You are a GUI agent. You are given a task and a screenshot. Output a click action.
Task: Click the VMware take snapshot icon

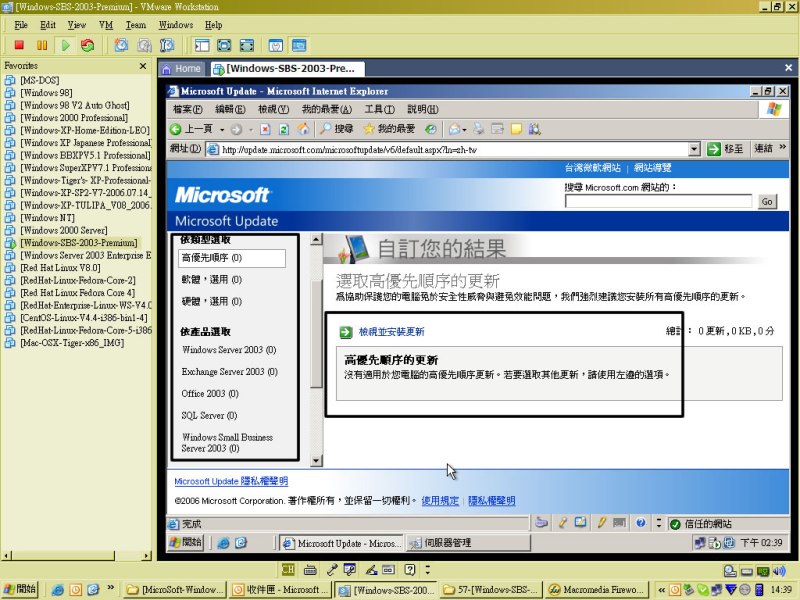coord(121,45)
